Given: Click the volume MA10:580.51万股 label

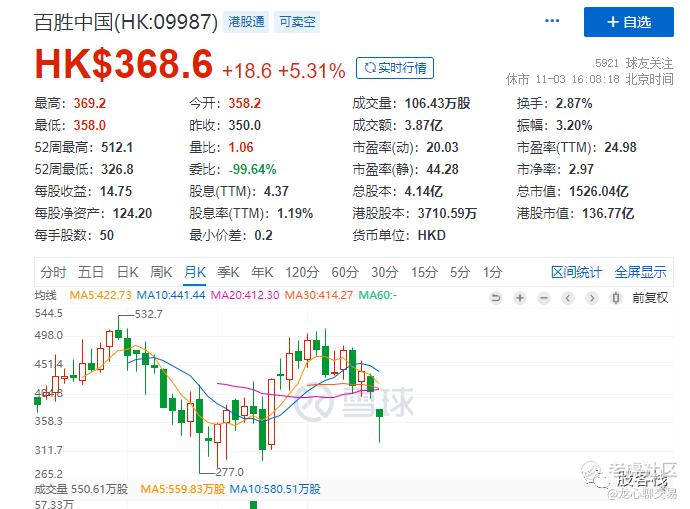Looking at the screenshot, I should (x=275, y=489).
